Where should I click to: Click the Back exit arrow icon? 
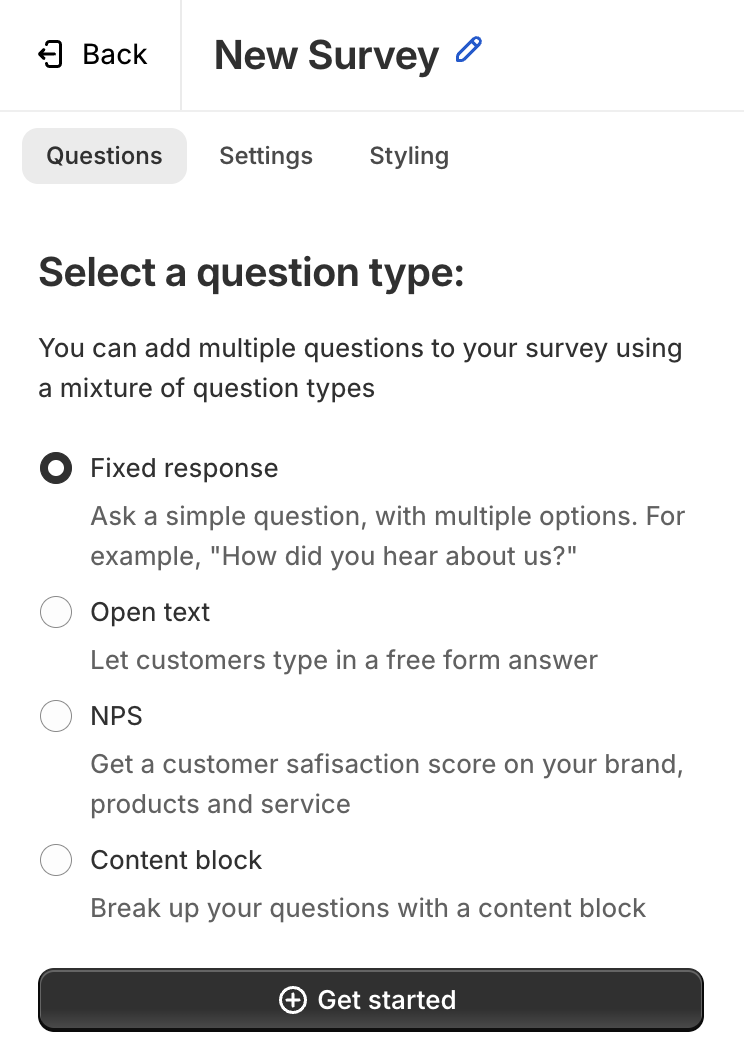click(x=51, y=54)
